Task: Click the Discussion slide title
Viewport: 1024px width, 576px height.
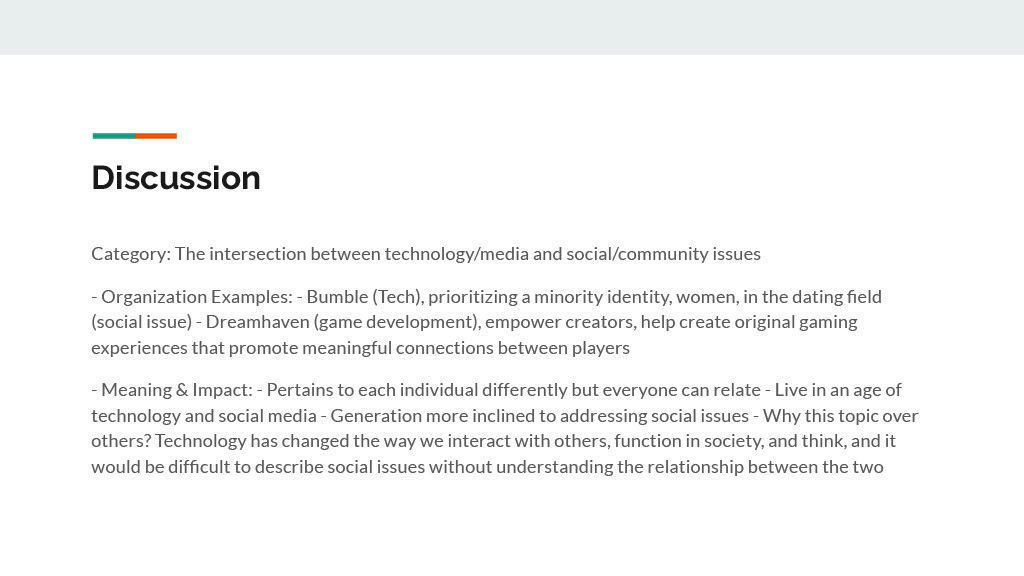Action: [x=176, y=178]
